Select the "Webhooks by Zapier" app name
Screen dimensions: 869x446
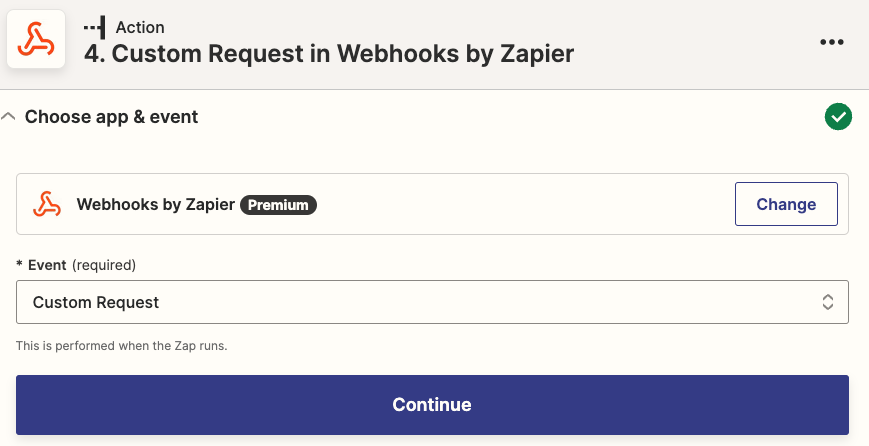click(156, 205)
